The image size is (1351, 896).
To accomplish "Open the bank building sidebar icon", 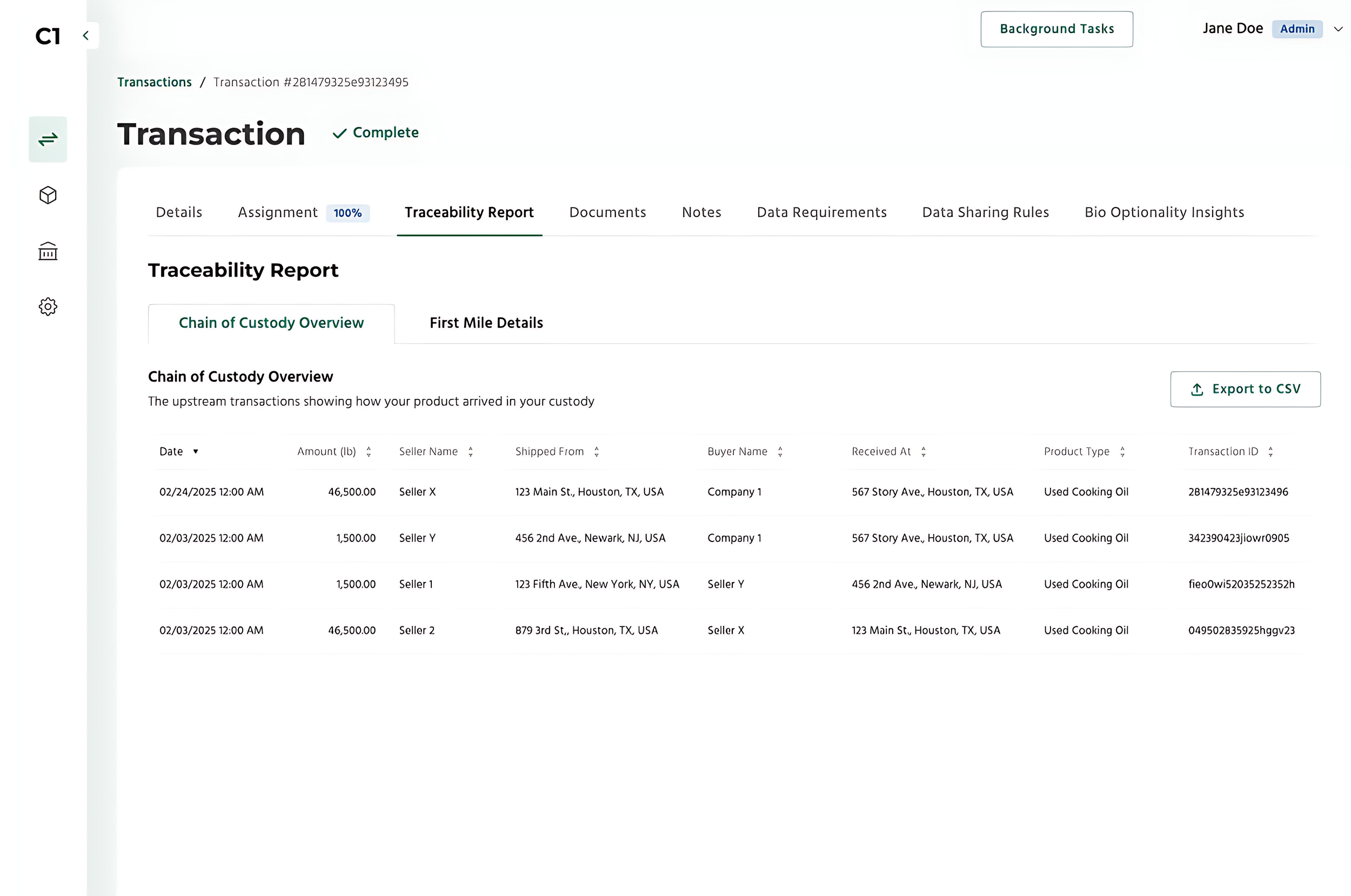I will click(48, 251).
